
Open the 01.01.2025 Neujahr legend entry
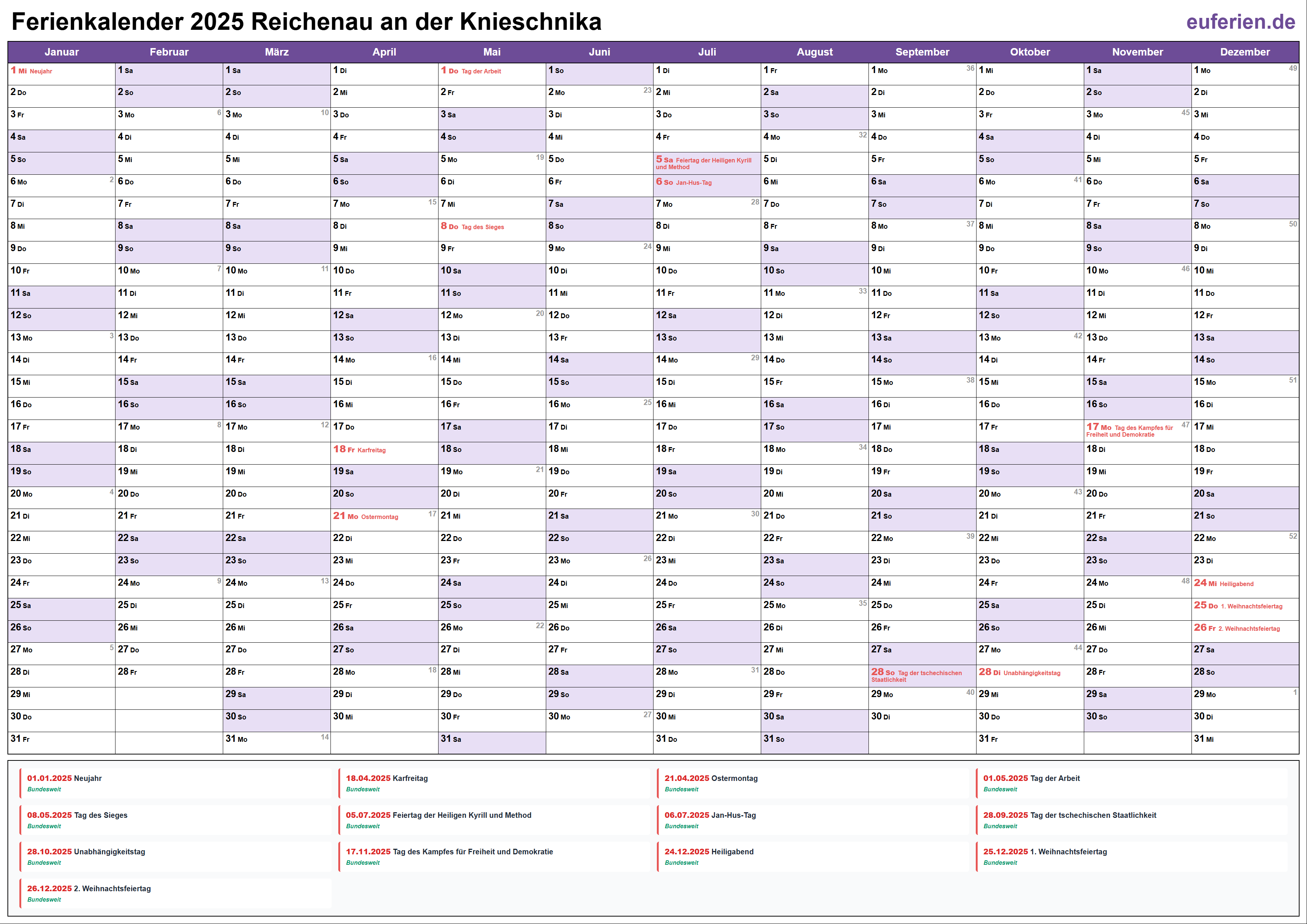(x=175, y=783)
